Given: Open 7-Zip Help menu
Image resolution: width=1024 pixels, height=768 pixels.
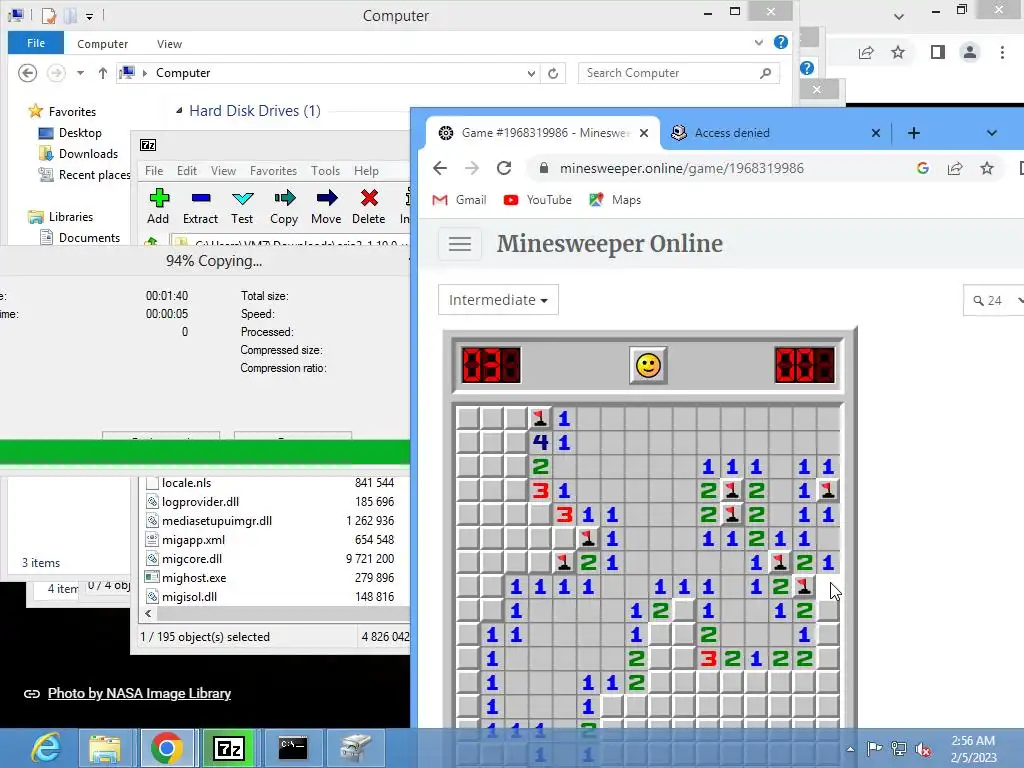Looking at the screenshot, I should pos(366,170).
